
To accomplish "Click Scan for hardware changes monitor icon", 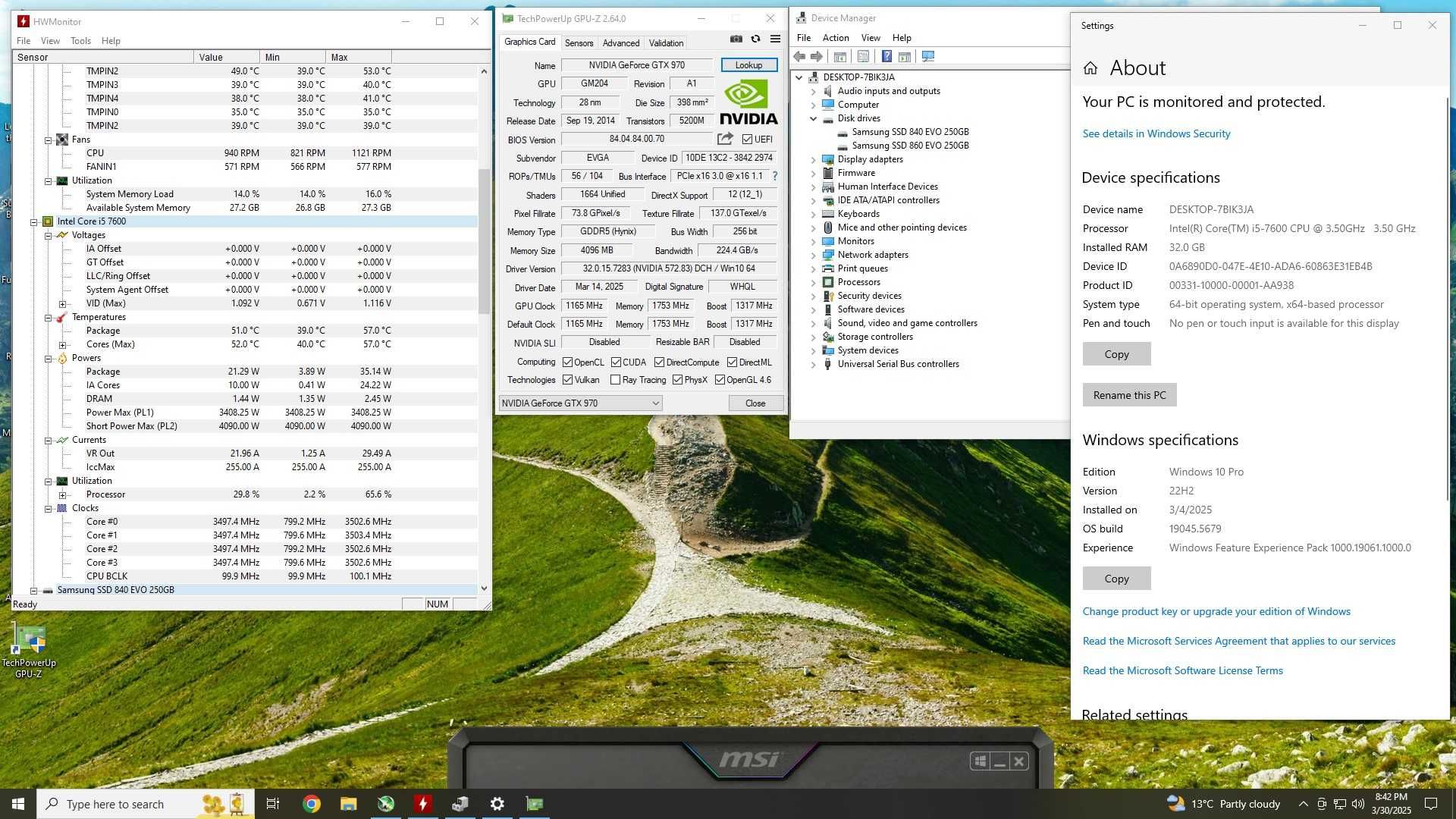I will point(928,57).
